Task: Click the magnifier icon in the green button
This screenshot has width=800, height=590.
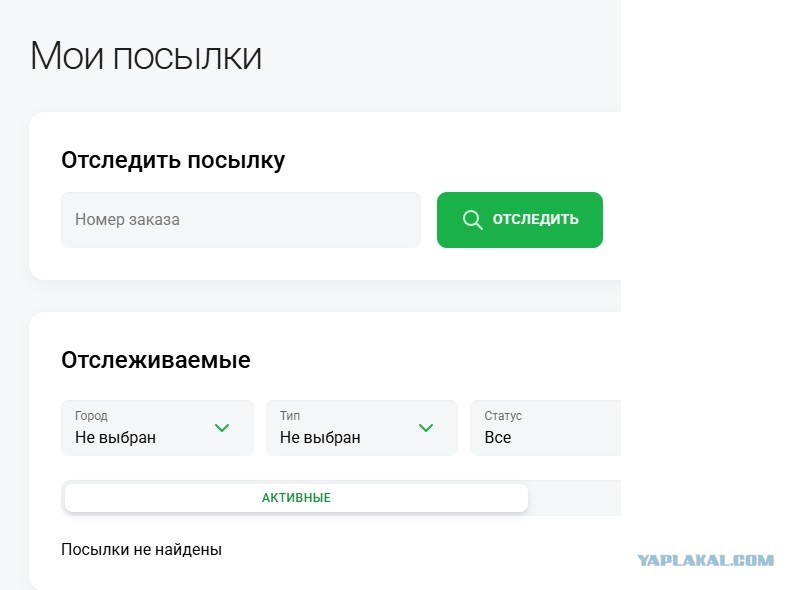Action: [472, 220]
